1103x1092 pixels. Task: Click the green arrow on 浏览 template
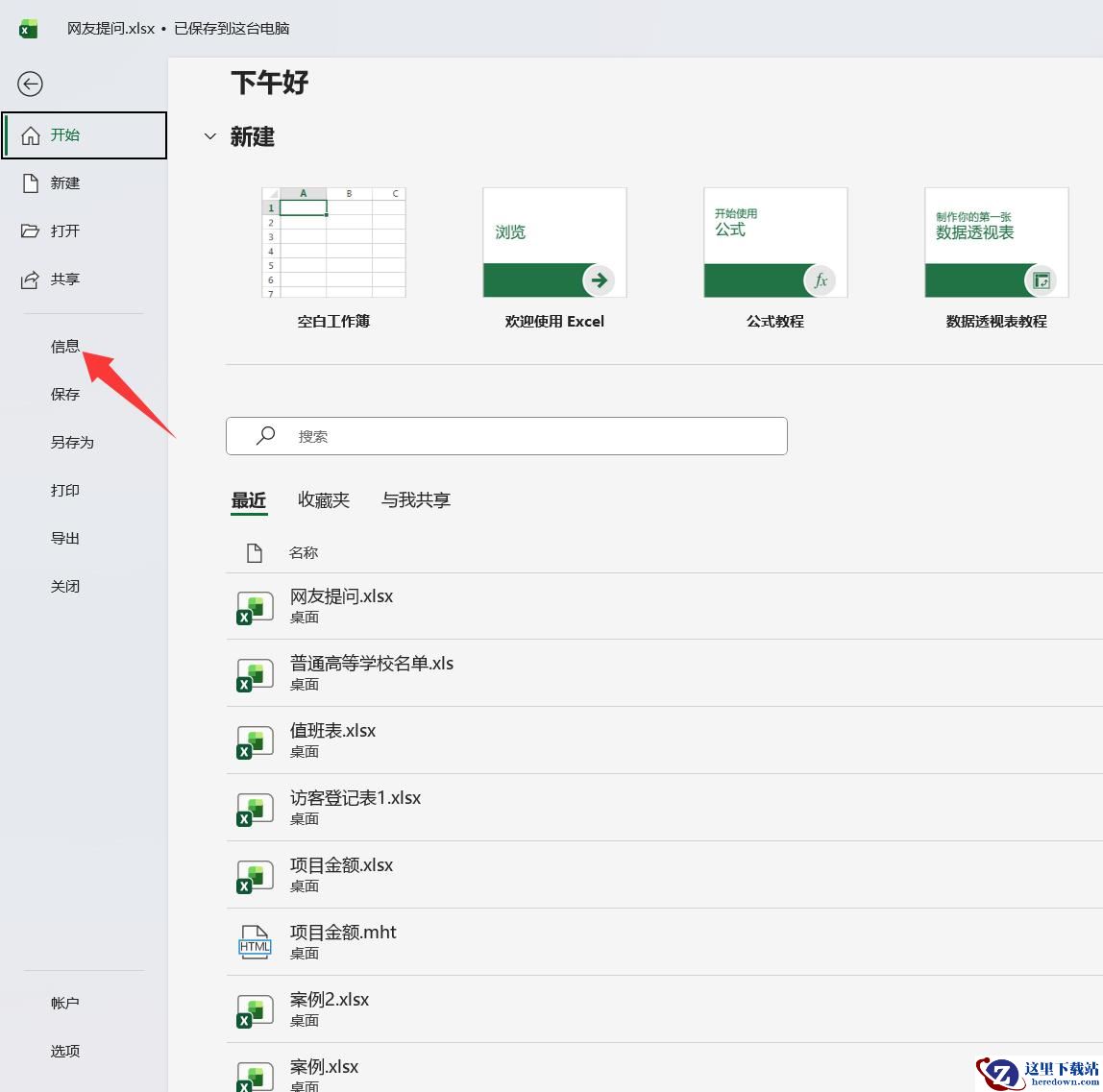[x=599, y=280]
